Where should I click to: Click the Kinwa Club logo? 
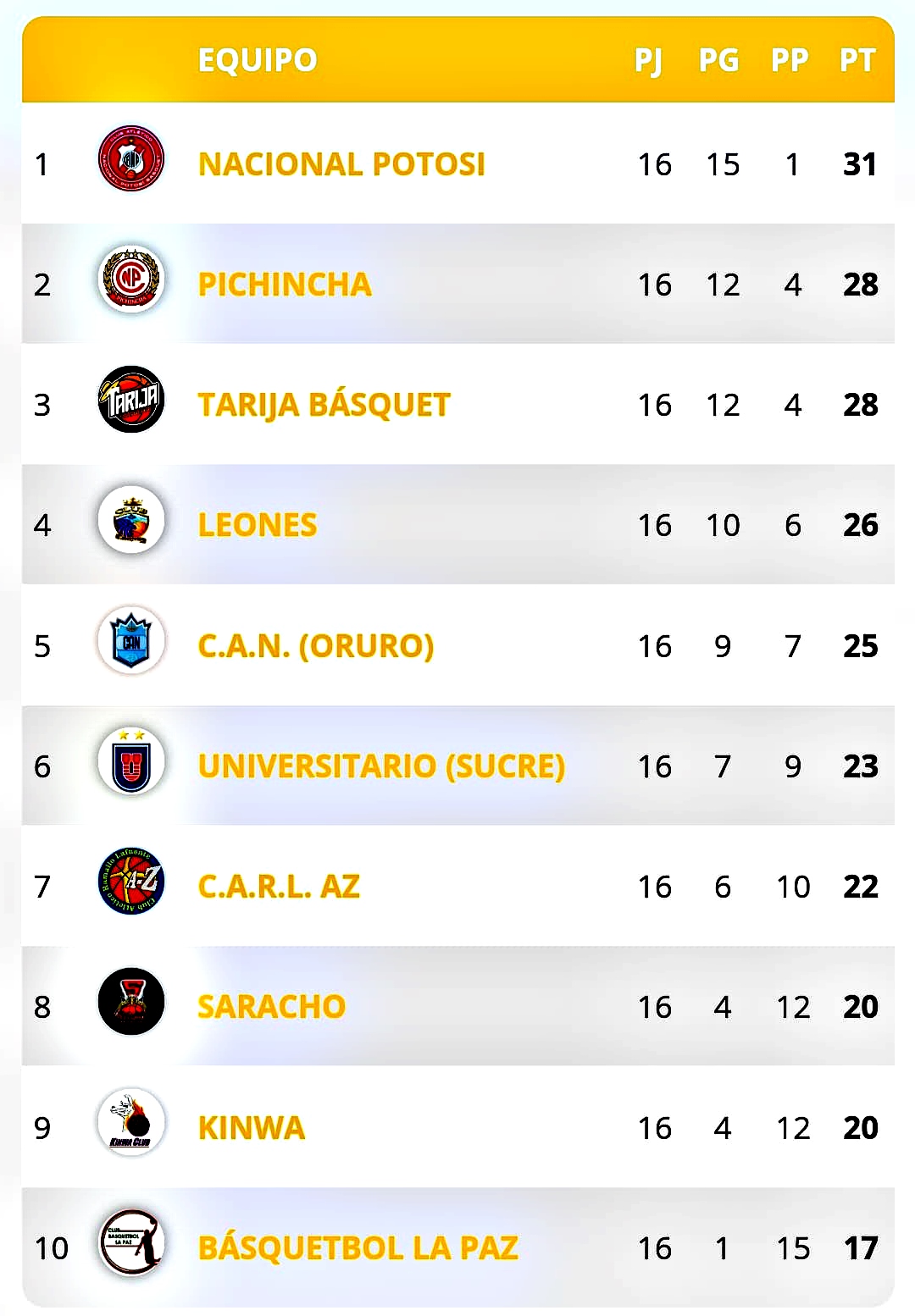click(131, 1122)
